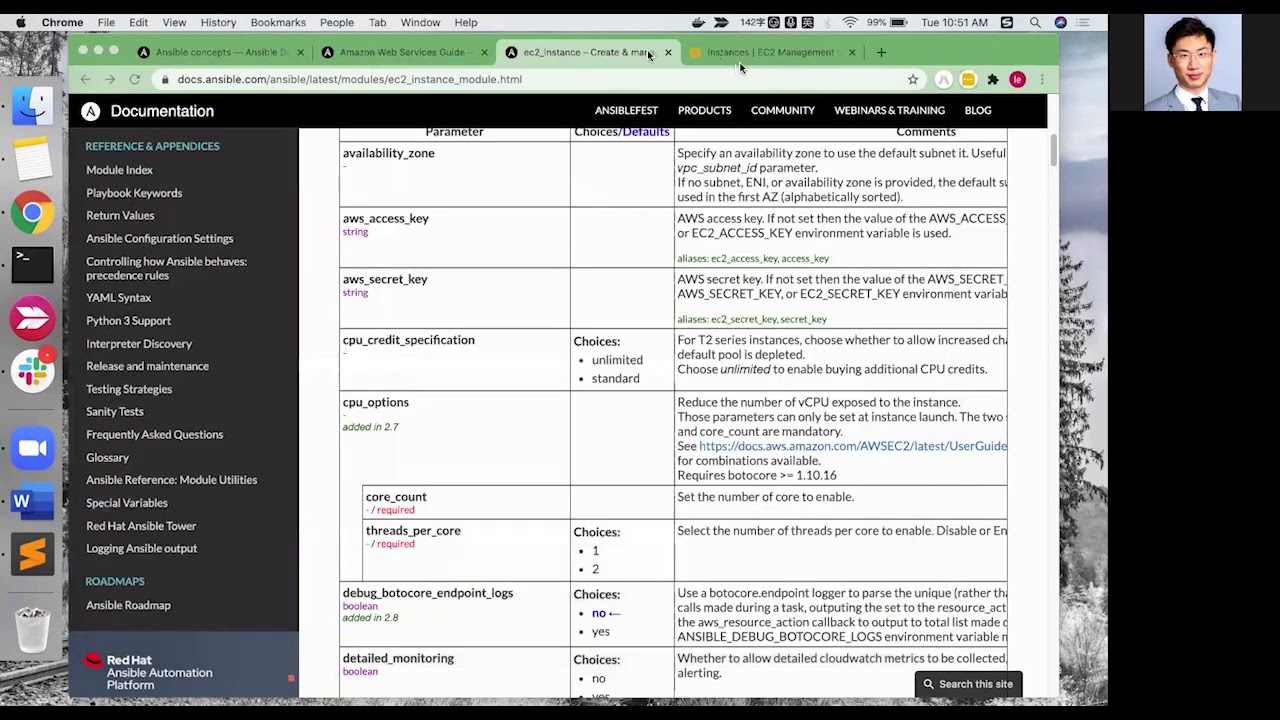
Task: Open Notification Center list icon
Action: pyautogui.click(x=1084, y=22)
